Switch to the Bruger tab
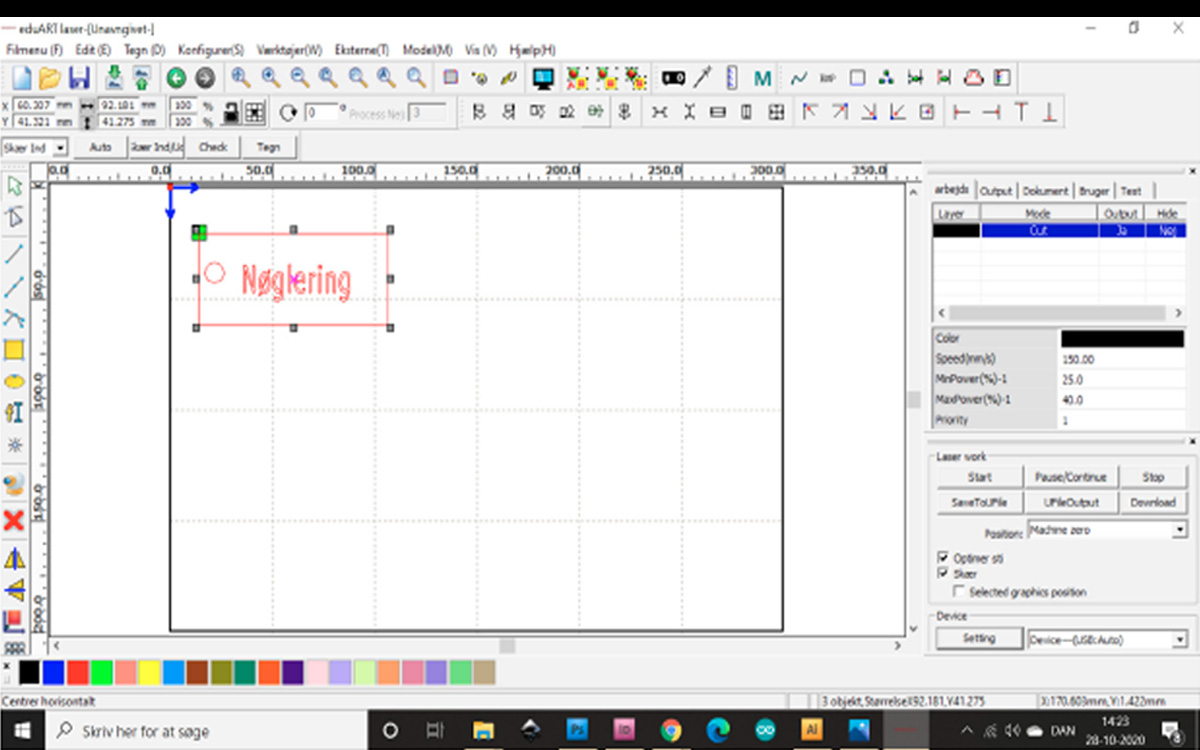The image size is (1200, 750). (1094, 190)
